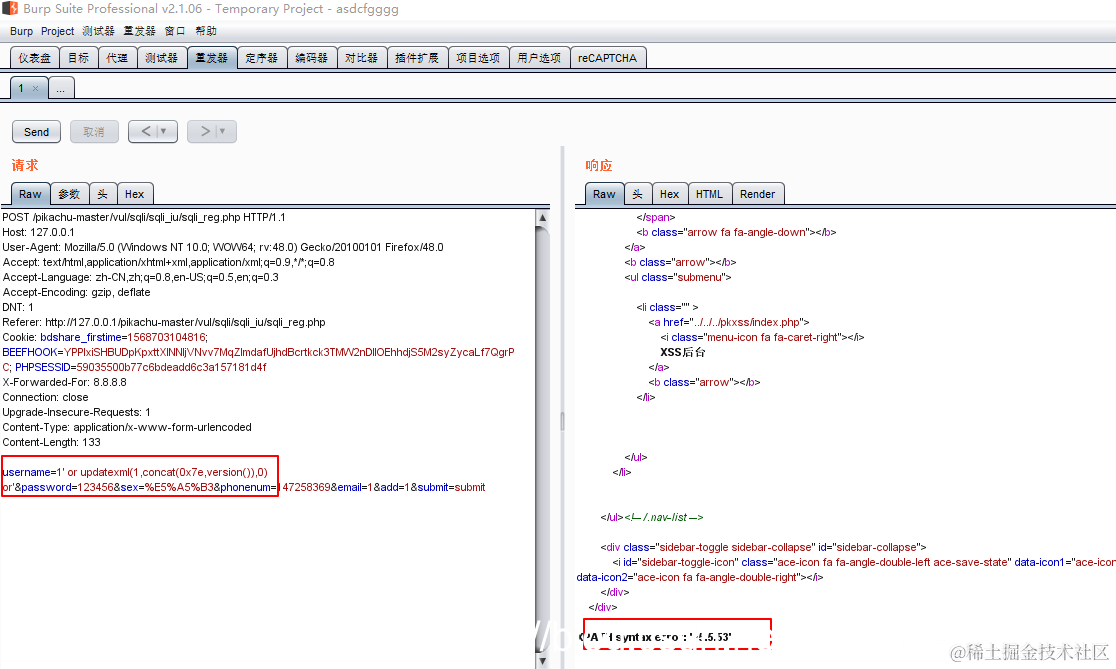
Task: Open the 重发器 menu in menu bar
Action: 140,31
